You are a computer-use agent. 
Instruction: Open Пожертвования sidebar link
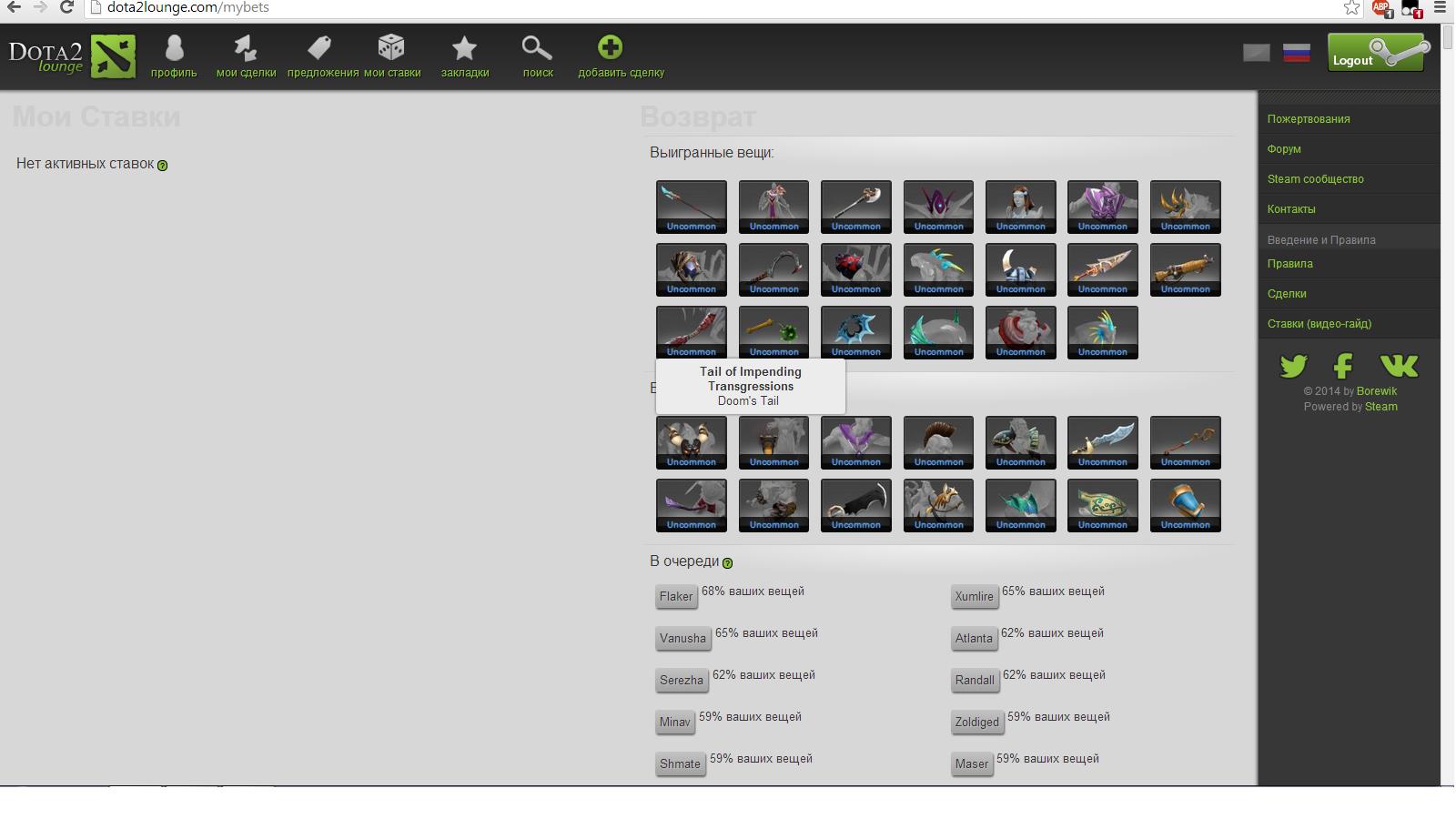(1309, 119)
